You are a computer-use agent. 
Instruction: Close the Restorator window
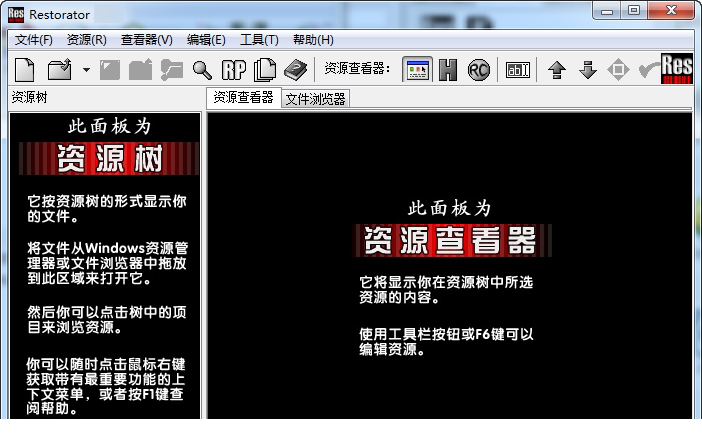[x=671, y=11]
